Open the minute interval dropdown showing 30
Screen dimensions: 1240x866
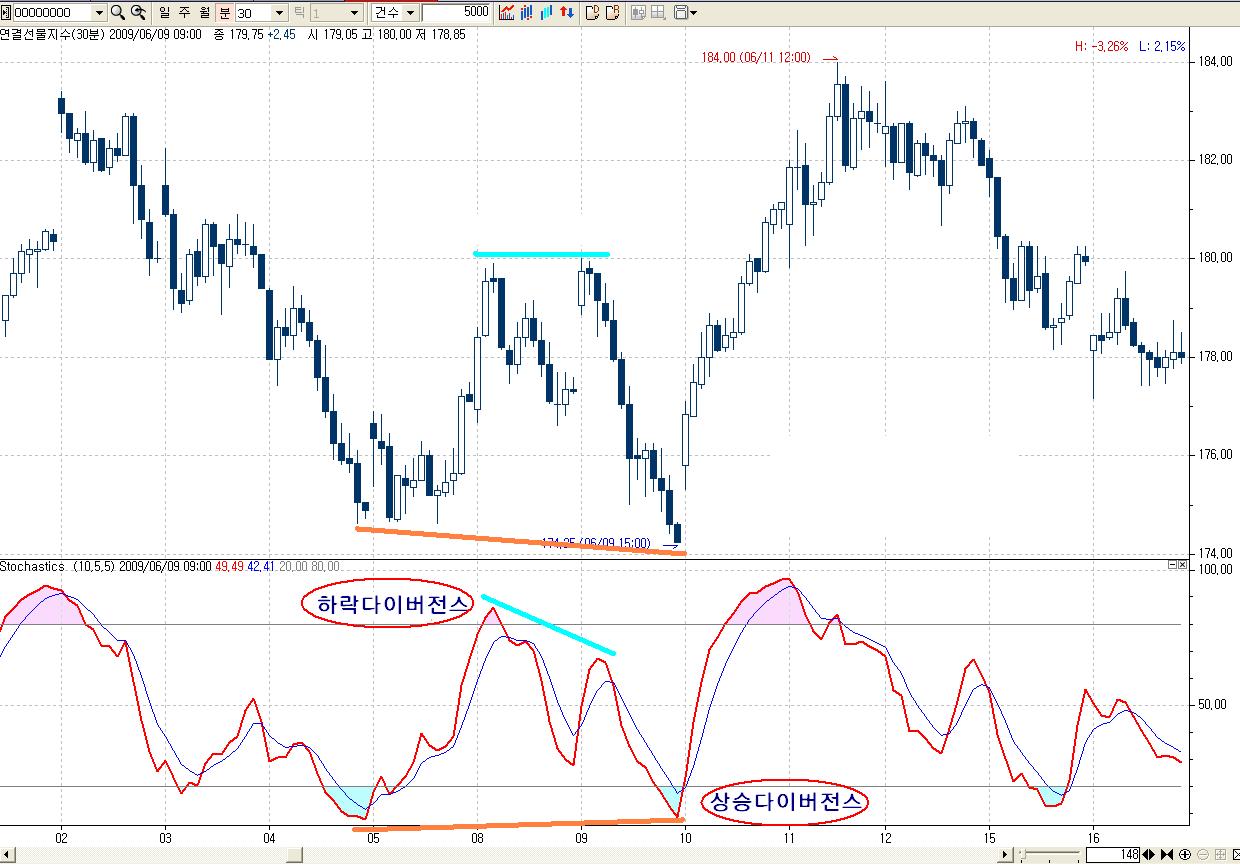(x=278, y=13)
